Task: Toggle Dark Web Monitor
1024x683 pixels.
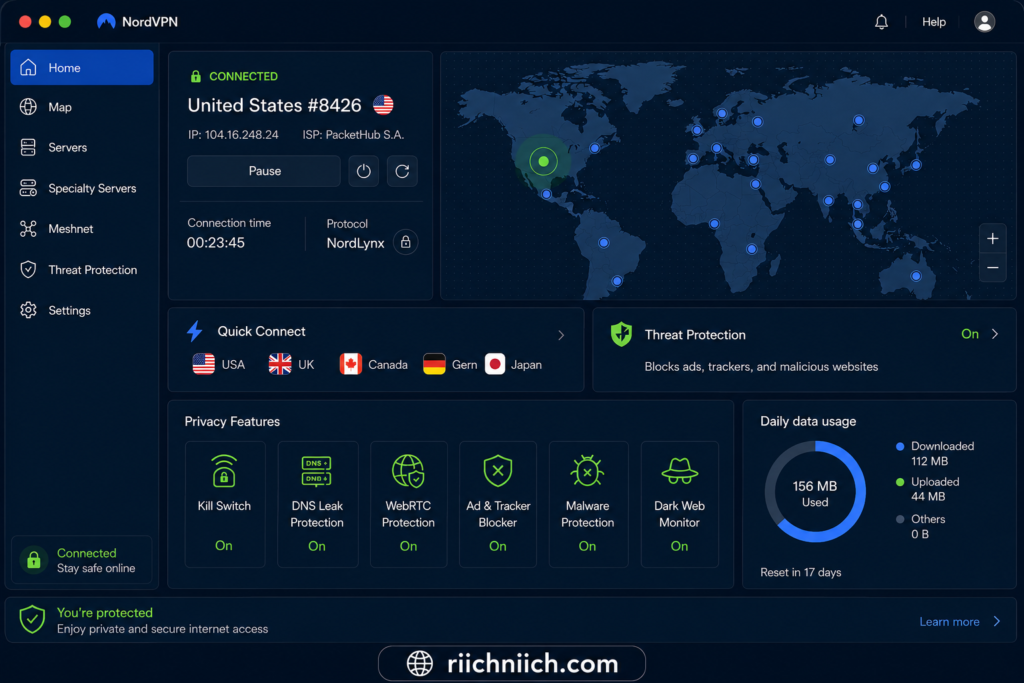Action: coord(680,504)
